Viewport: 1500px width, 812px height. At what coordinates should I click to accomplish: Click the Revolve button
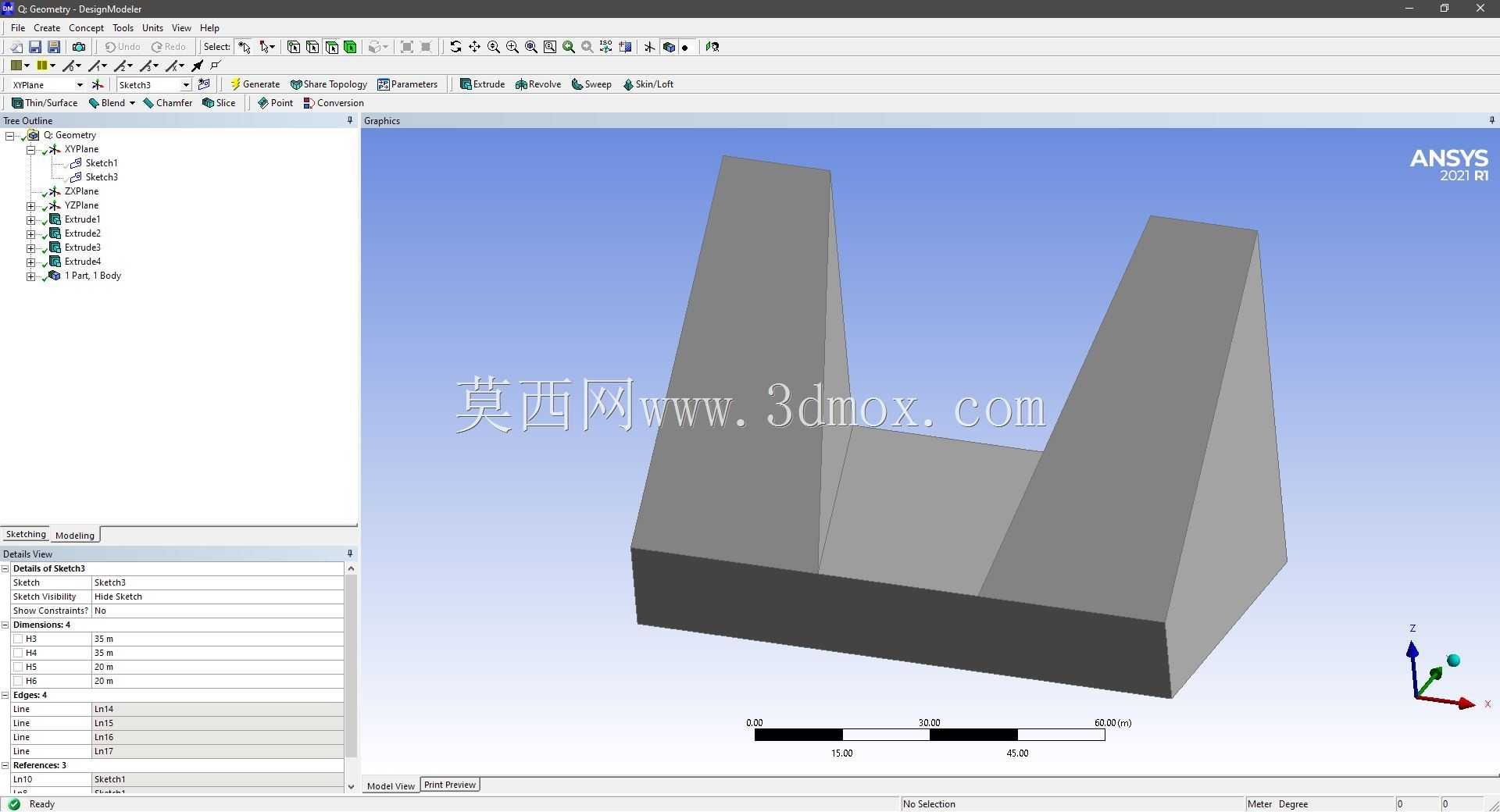538,84
